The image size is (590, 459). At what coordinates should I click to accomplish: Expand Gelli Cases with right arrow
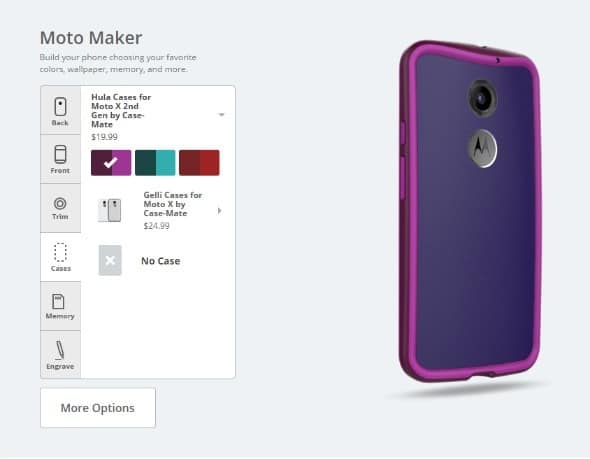pyautogui.click(x=219, y=211)
